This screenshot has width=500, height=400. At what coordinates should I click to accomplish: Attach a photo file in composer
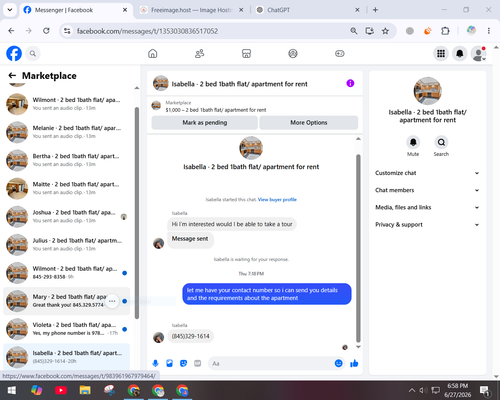pos(169,363)
